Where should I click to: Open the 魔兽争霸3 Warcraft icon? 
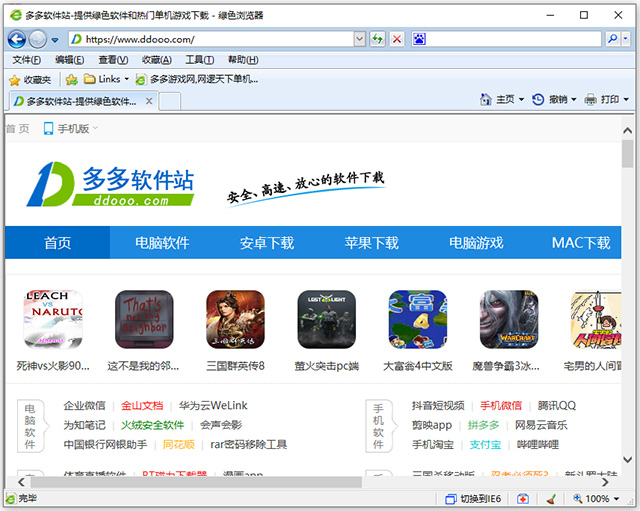pyautogui.click(x=509, y=319)
